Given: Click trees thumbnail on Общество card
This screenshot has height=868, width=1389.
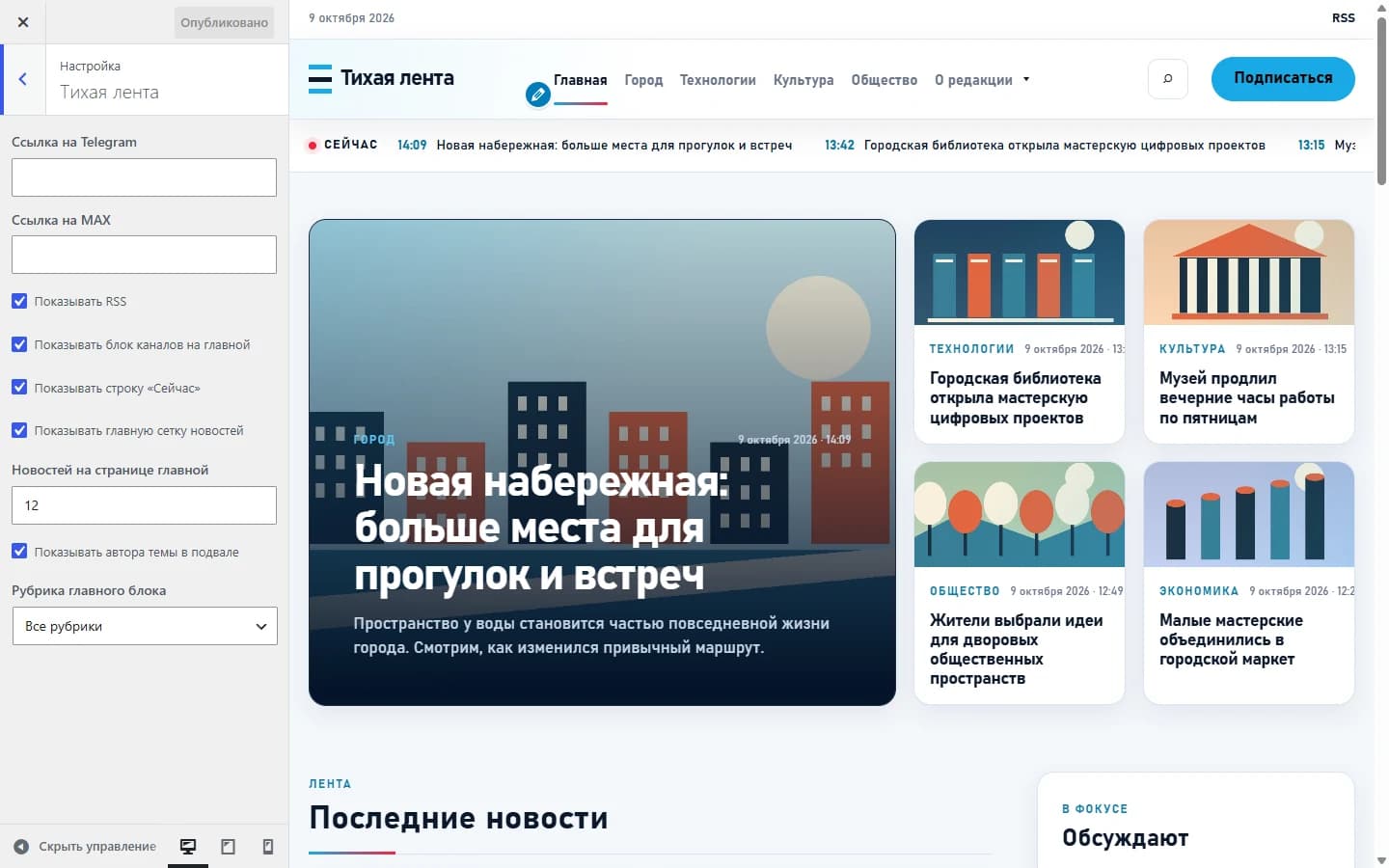Looking at the screenshot, I should (x=1020, y=514).
